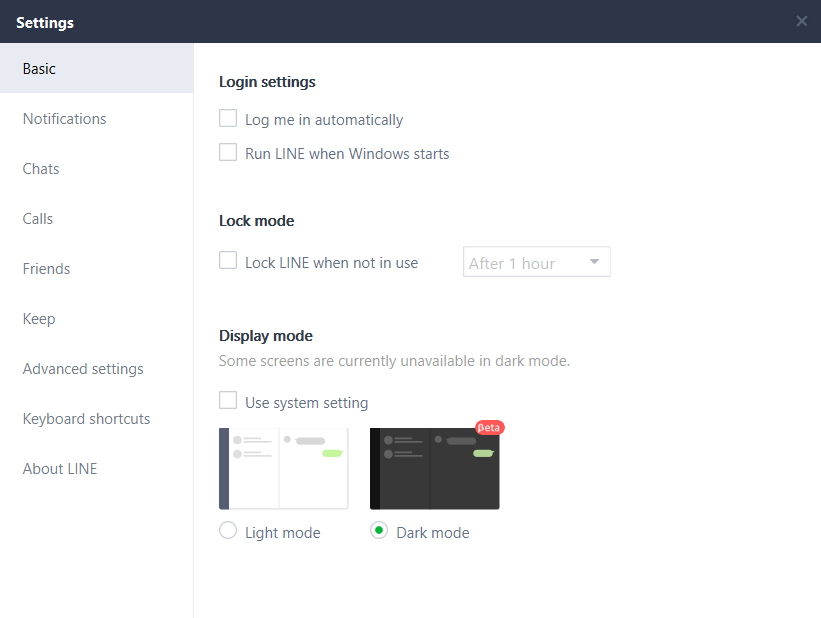Select Friends in the sidebar
The height and width of the screenshot is (618, 821).
[47, 269]
